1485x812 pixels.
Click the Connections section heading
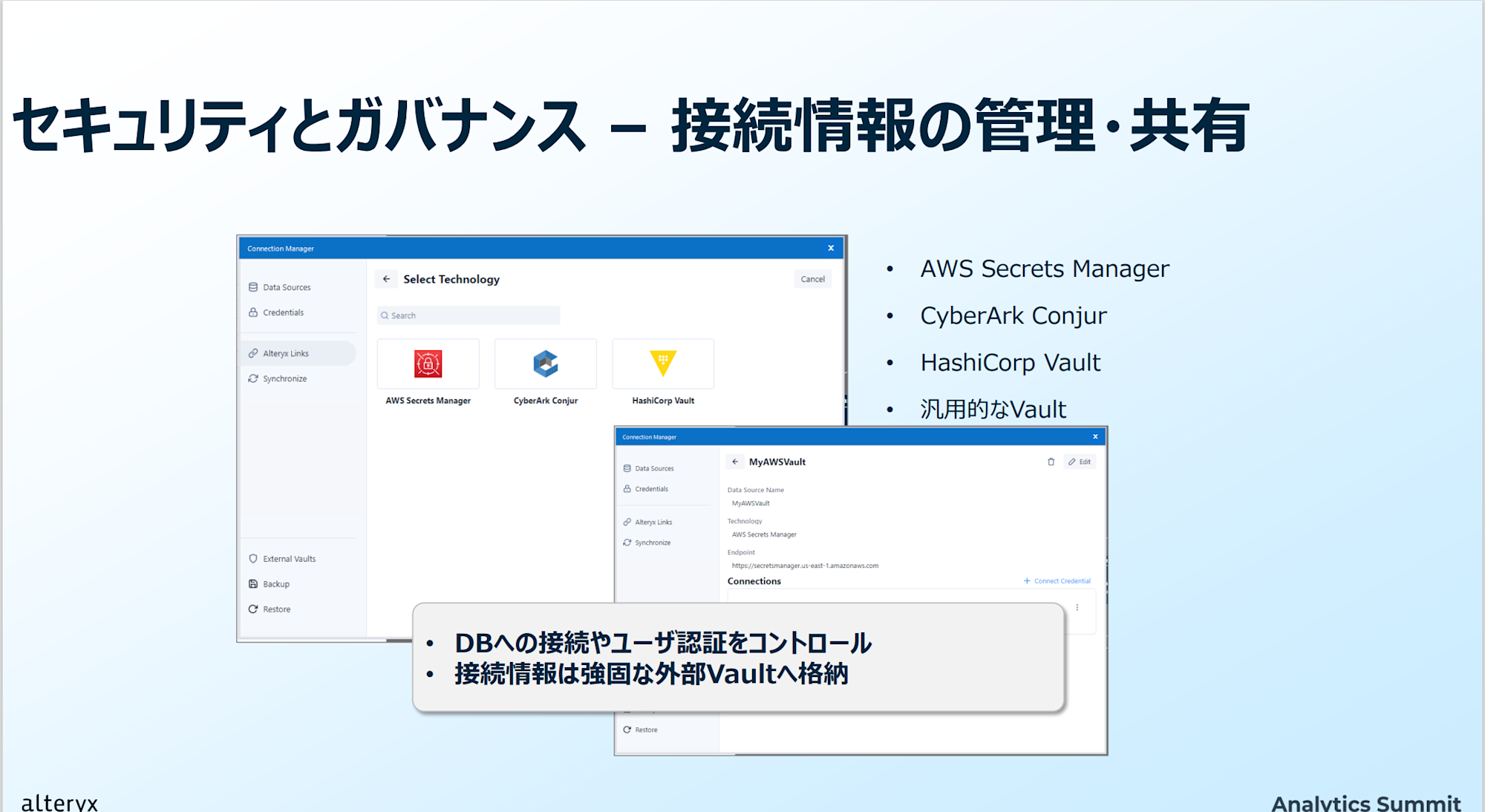pyautogui.click(x=754, y=581)
